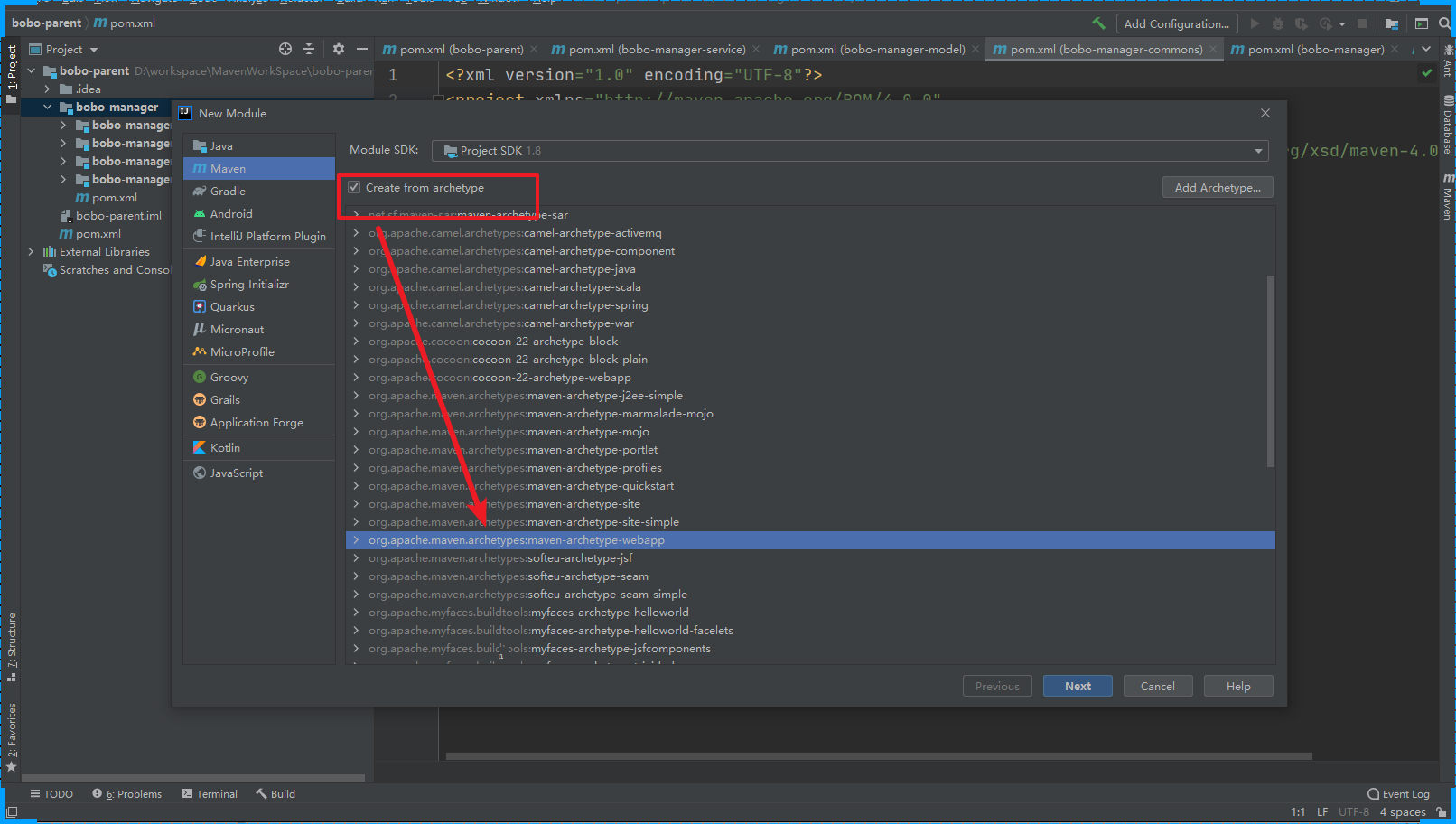Expand softeu-archetype-jsf entry
The image size is (1456, 824).
356,558
